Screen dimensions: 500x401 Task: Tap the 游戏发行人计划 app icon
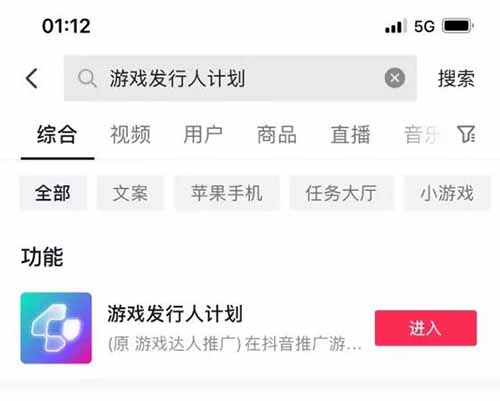[x=56, y=328]
